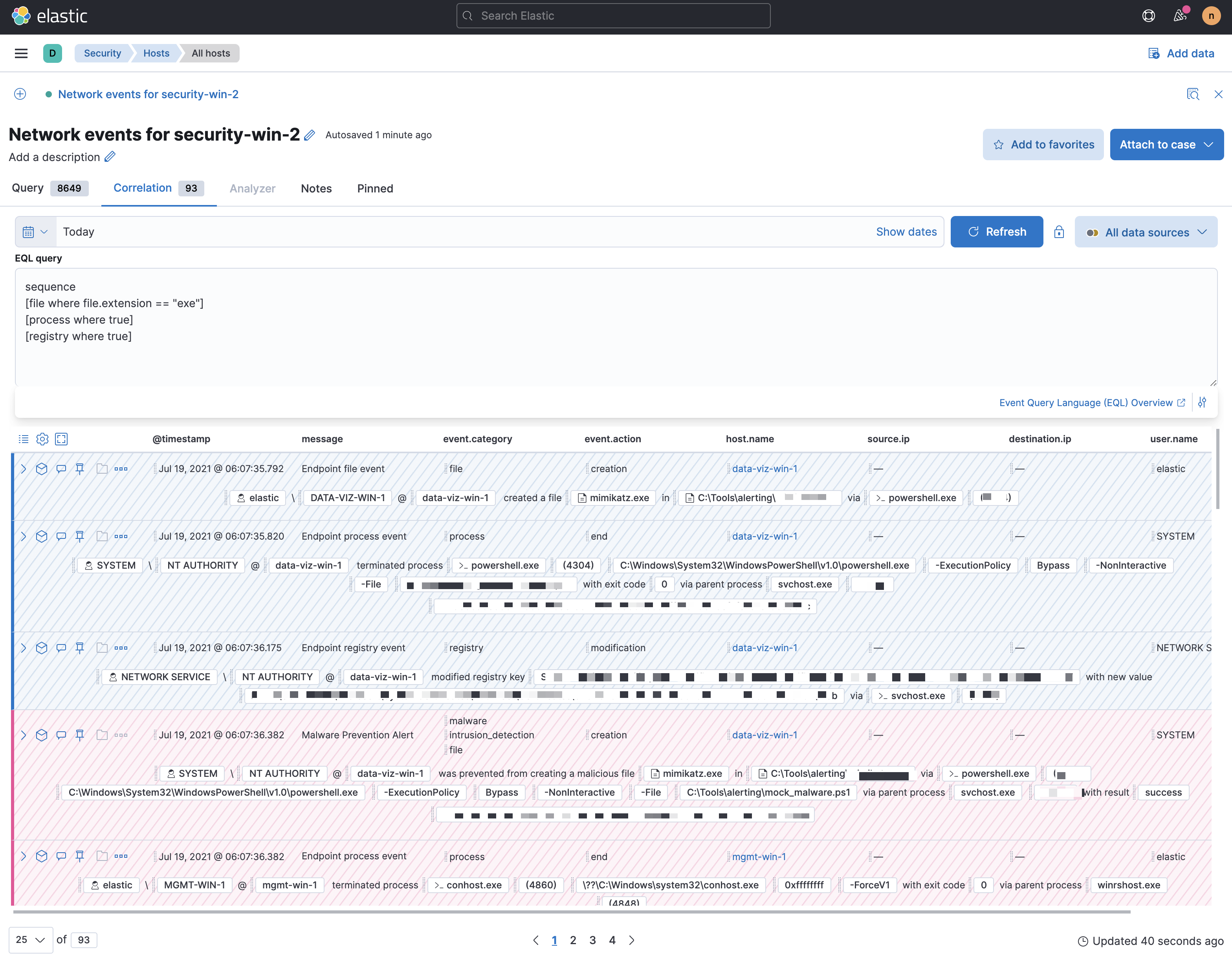Open the EQL settings sliders icon

click(x=1202, y=402)
